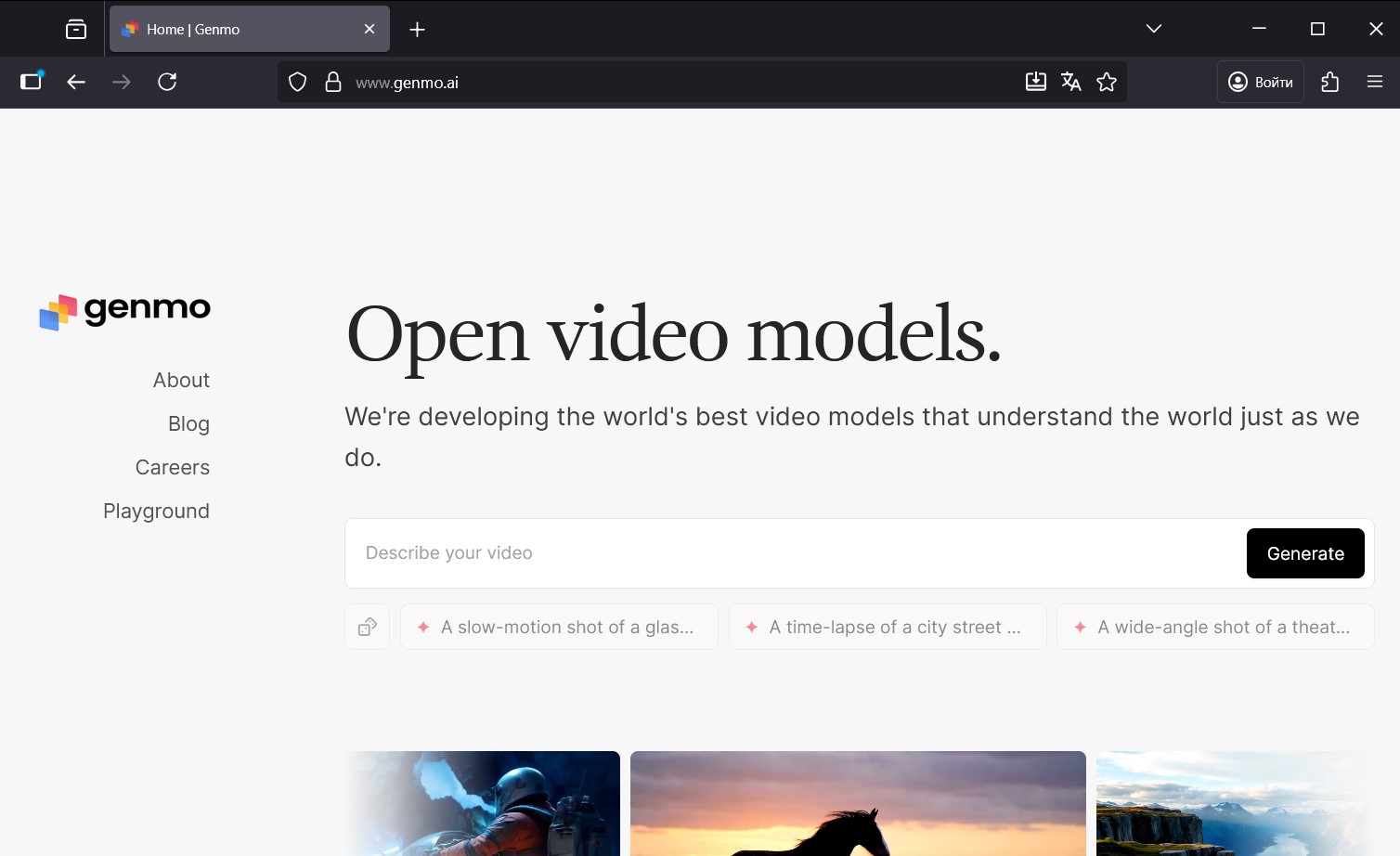Show site security lock information
The image size is (1400, 856).
(x=333, y=82)
